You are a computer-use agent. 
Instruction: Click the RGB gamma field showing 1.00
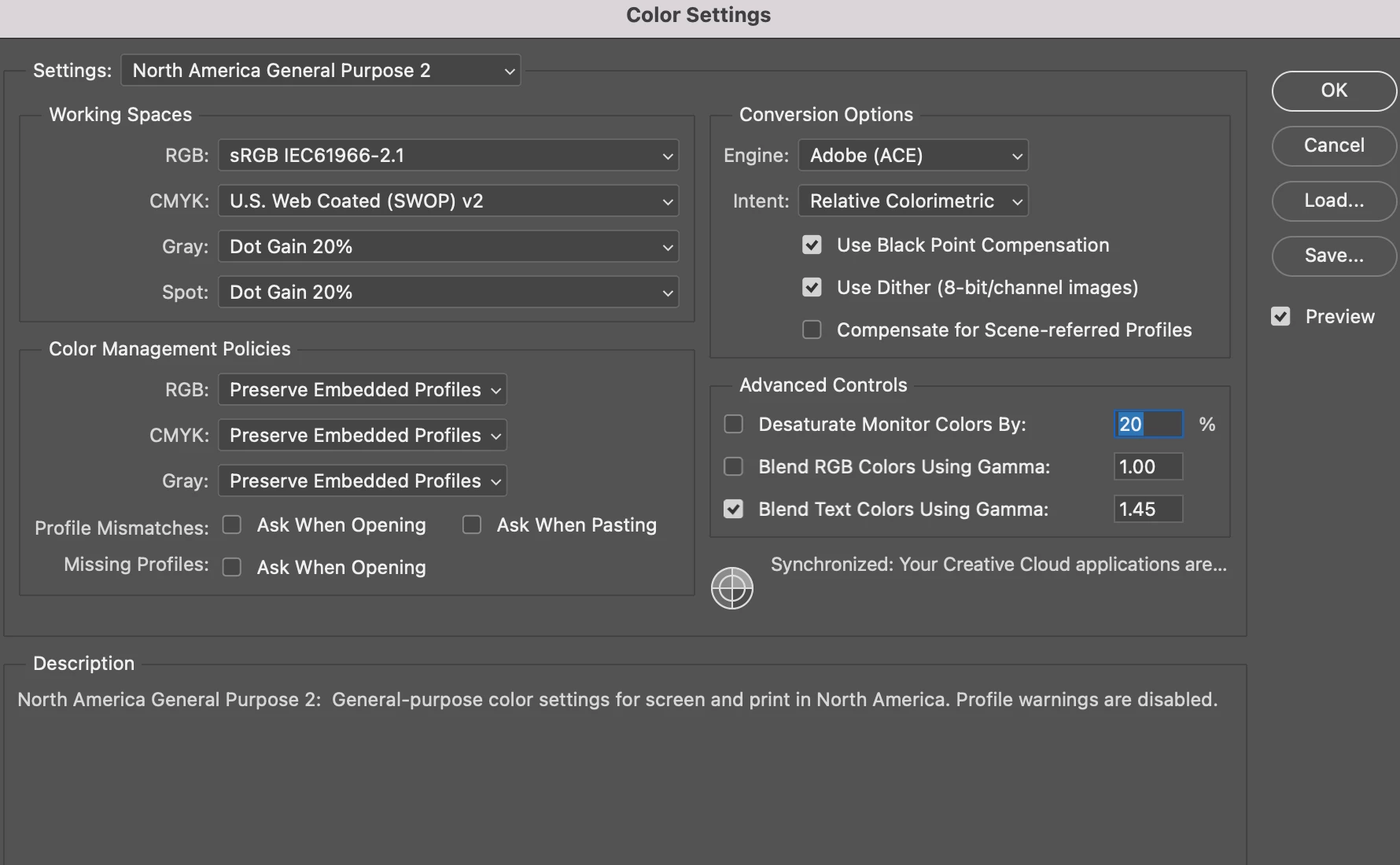point(1148,467)
